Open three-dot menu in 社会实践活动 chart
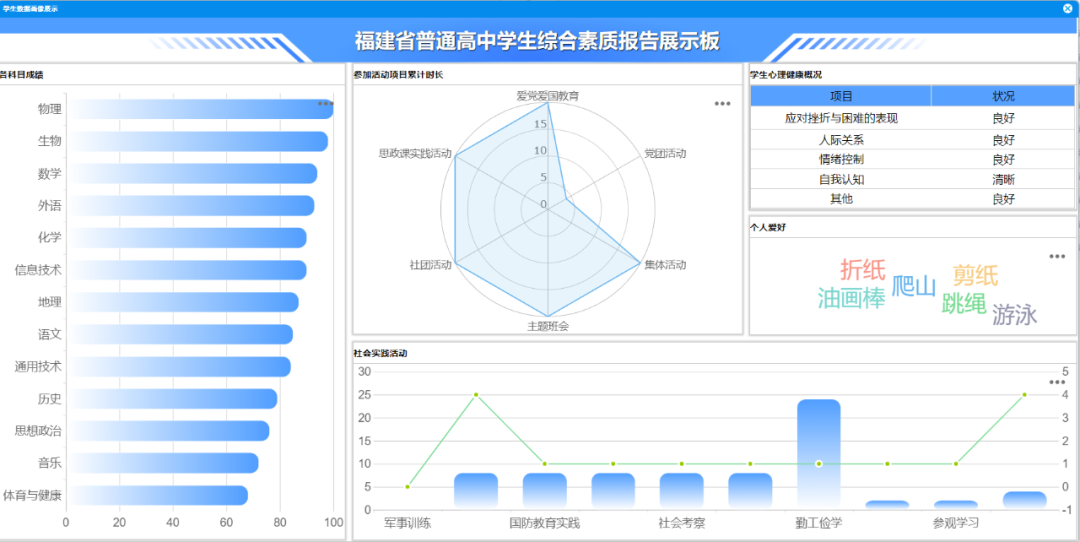The height and width of the screenshot is (542, 1080). (1057, 382)
